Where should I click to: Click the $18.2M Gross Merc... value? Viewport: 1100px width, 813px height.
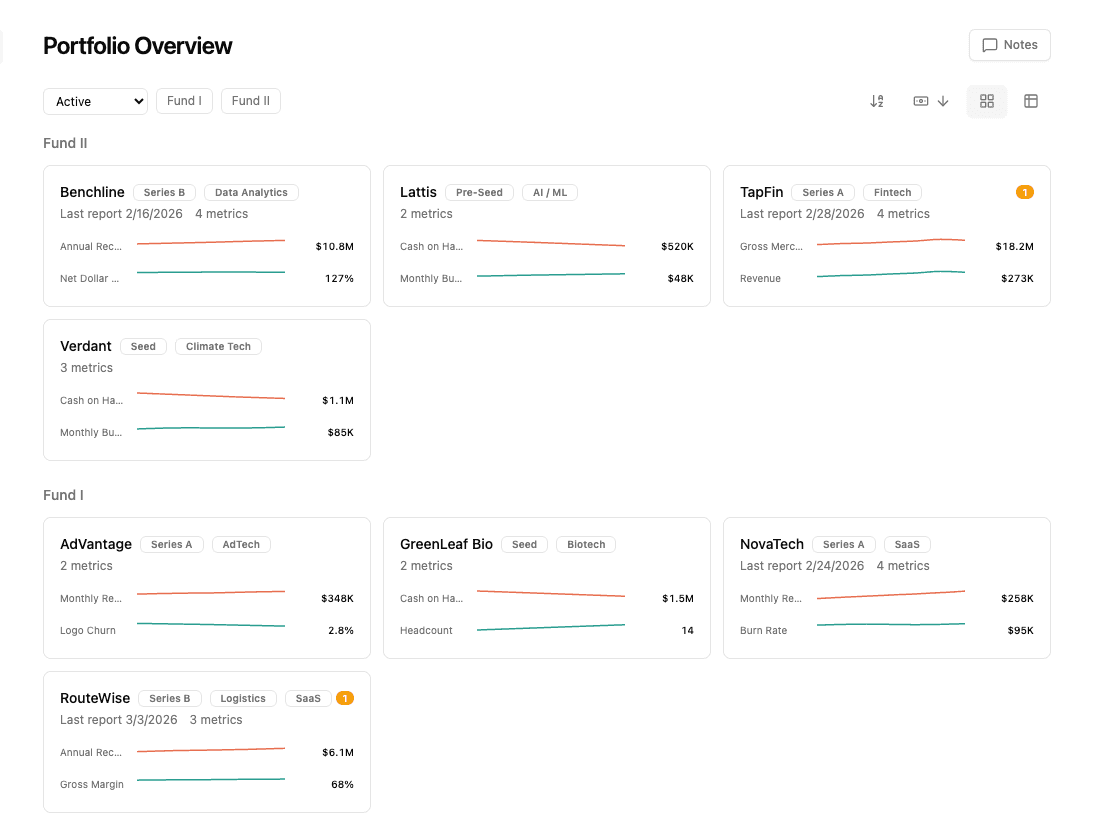[1014, 246]
